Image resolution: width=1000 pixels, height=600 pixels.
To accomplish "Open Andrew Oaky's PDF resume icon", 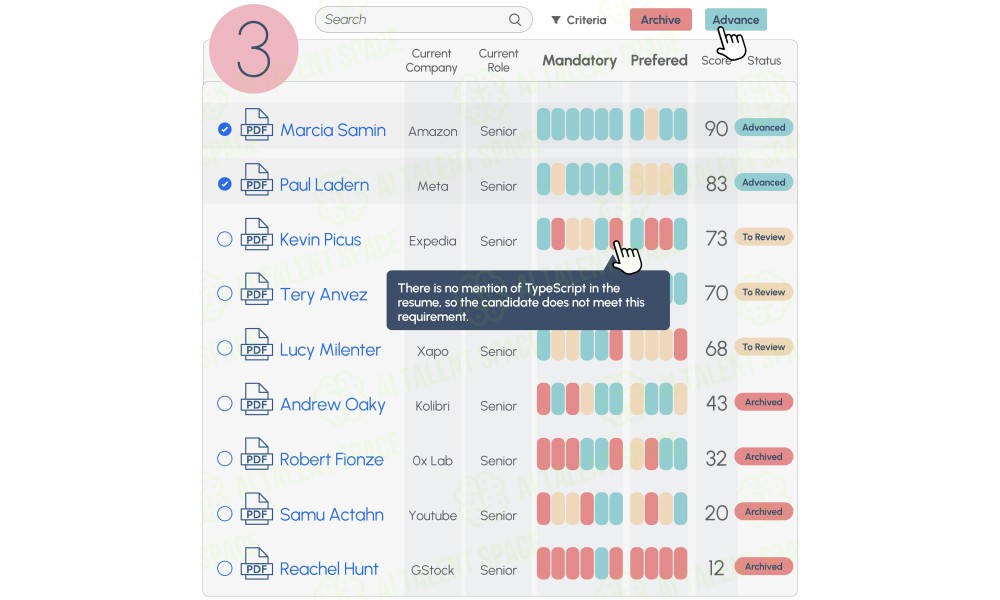I will pos(256,399).
